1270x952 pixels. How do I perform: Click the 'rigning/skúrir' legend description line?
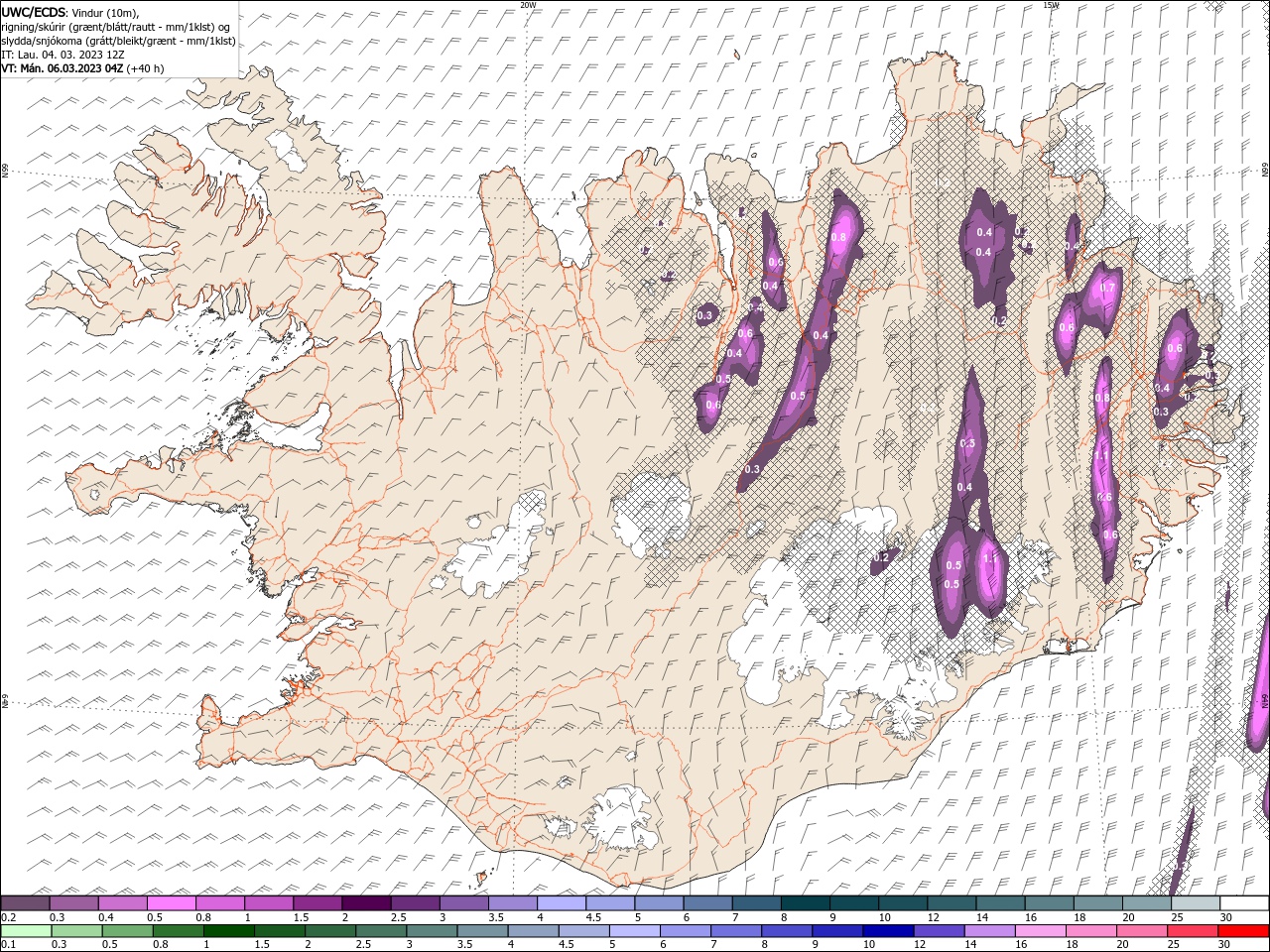pyautogui.click(x=115, y=27)
